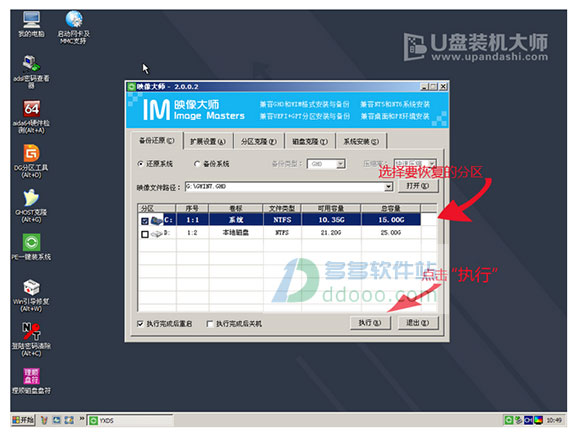Open the adsl密码查看器 desktop icon
Screen dimensions: 580x440
31,72
